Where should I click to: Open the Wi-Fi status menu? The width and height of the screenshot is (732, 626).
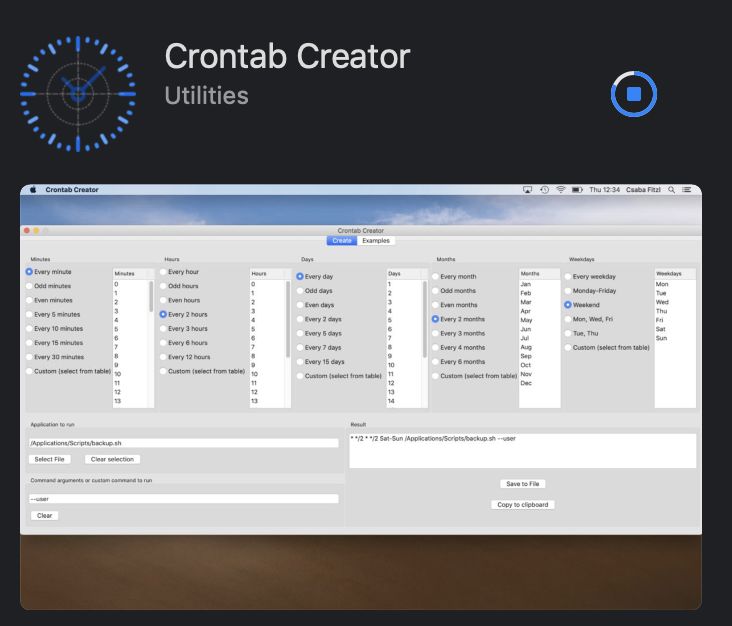[x=561, y=190]
